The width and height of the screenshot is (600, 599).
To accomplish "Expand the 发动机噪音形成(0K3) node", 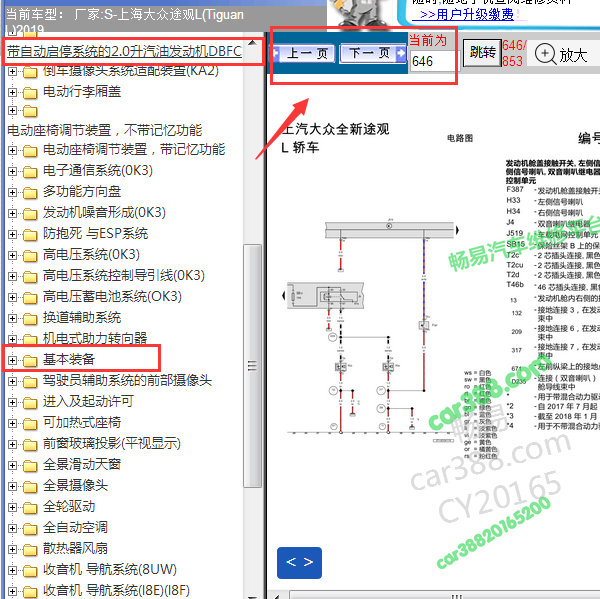I will tap(12, 213).
